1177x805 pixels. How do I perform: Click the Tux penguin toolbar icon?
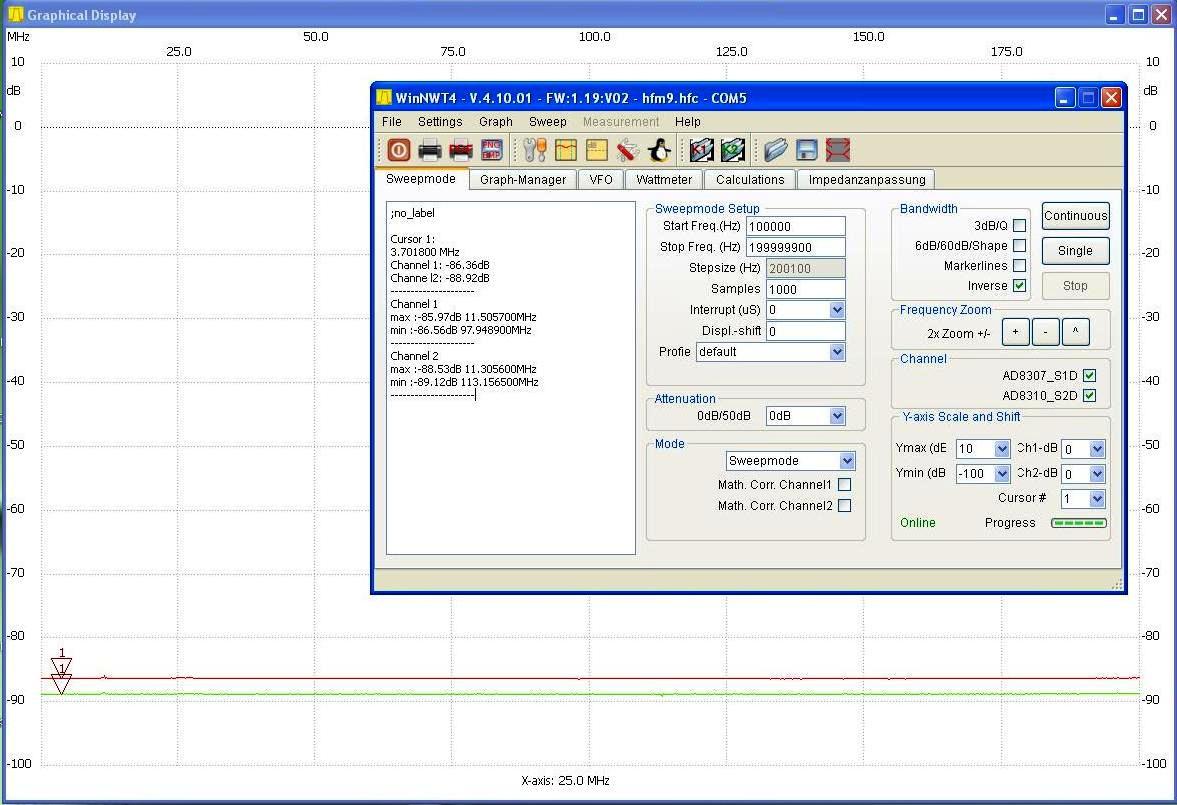pos(658,150)
